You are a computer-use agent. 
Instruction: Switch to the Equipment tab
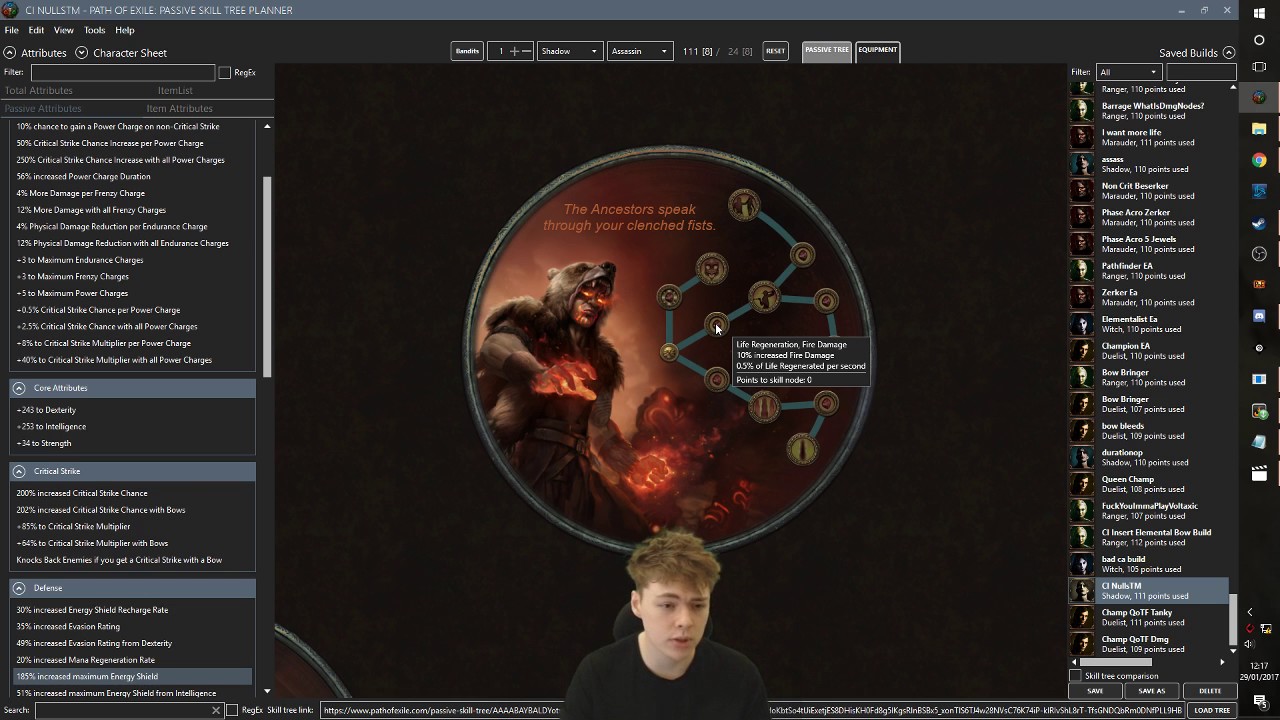pos(877,50)
